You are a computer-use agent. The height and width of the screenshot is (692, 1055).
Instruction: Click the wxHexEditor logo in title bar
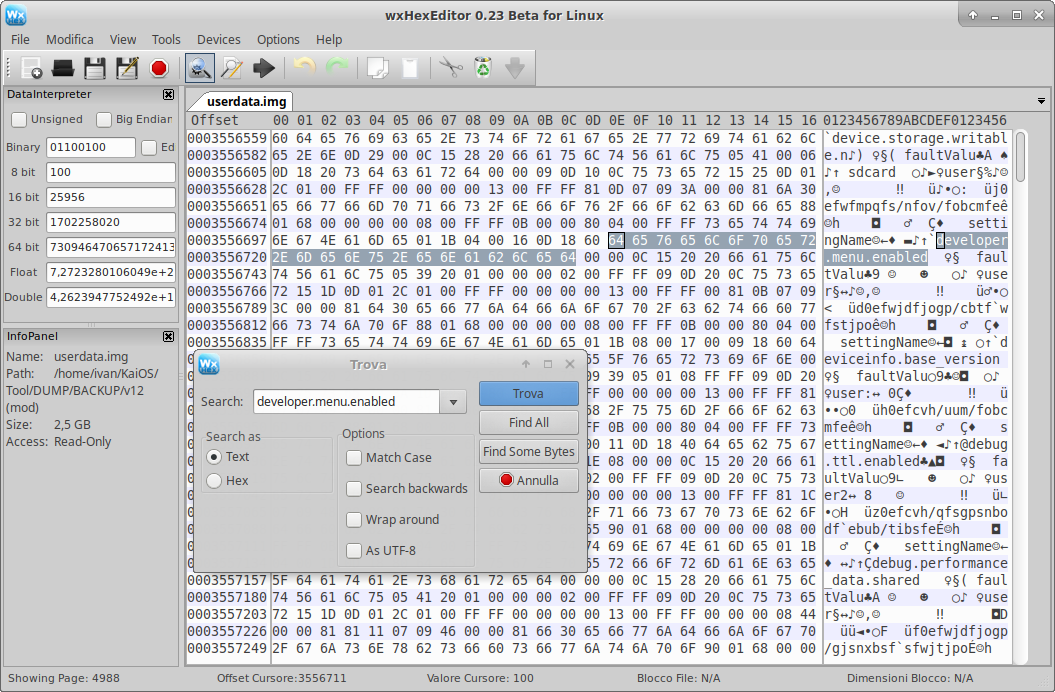coord(15,15)
